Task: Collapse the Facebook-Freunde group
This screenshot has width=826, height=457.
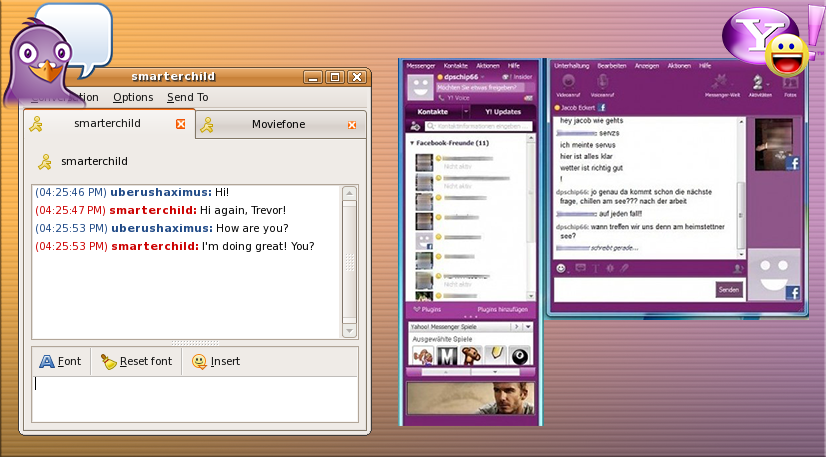Action: 412,143
